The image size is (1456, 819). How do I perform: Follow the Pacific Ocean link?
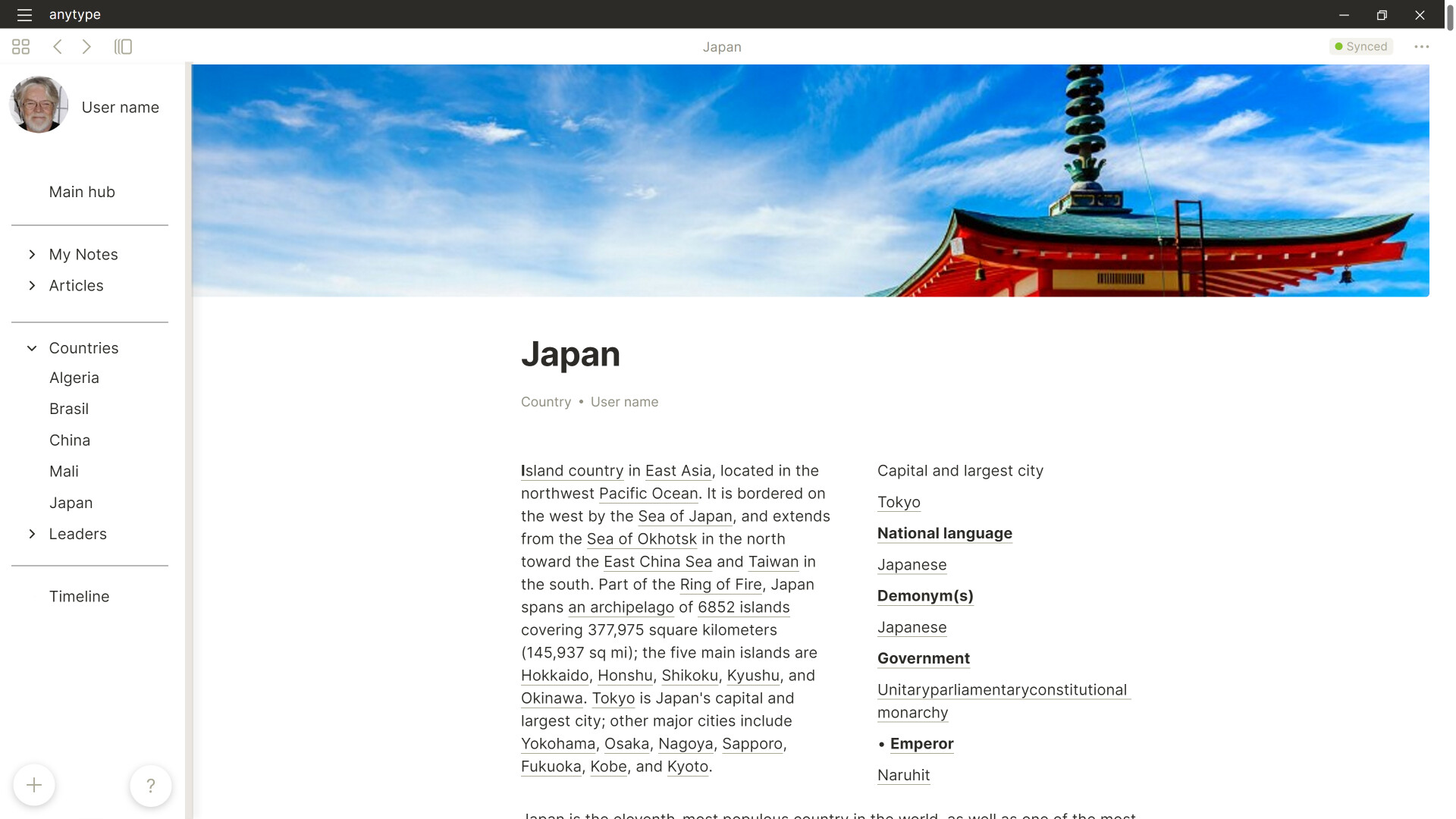[648, 493]
